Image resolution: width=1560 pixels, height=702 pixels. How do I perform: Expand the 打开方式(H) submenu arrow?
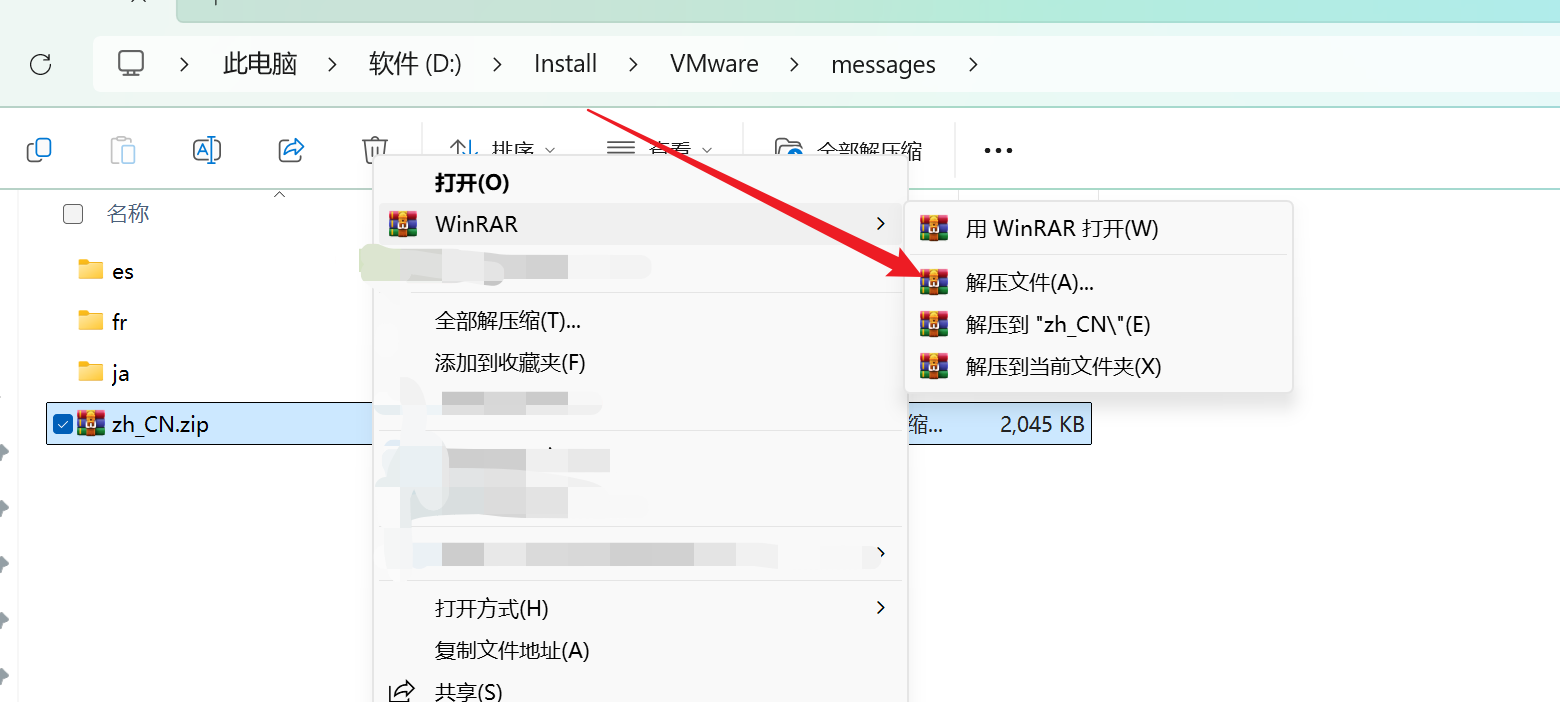[x=880, y=607]
